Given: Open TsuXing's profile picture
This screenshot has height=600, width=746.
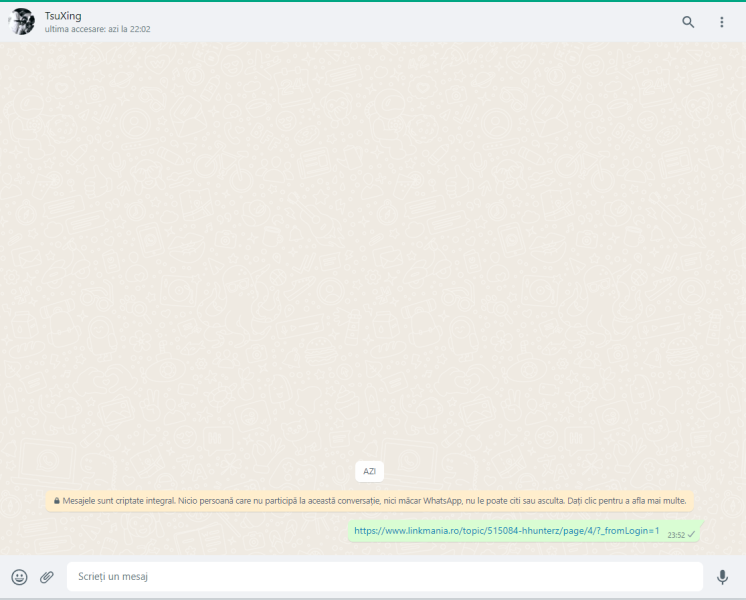Looking at the screenshot, I should [22, 22].
